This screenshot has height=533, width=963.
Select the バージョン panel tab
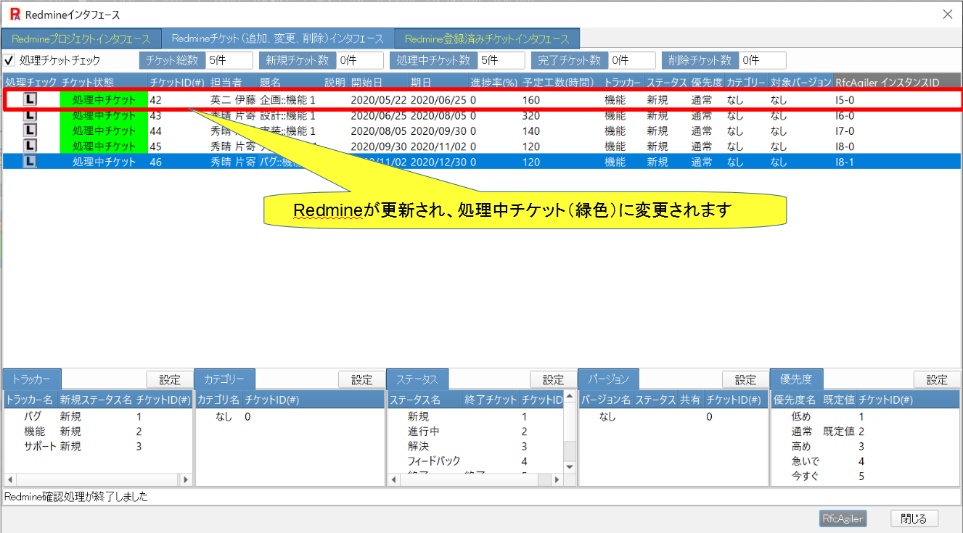(x=609, y=379)
